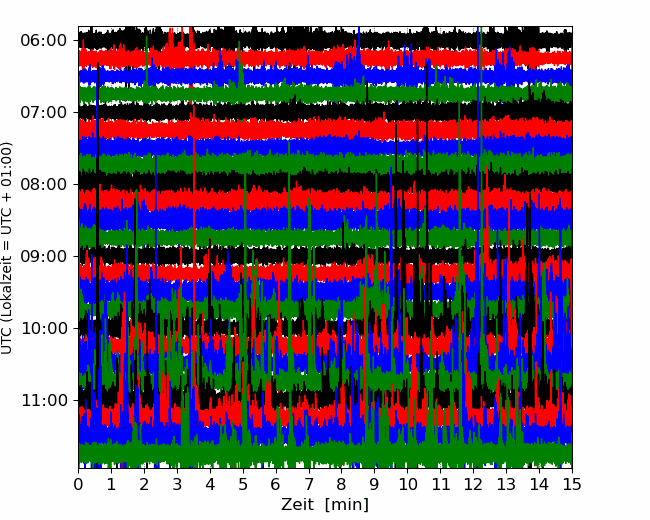Screen dimensions: 650x520
Task: Click the x-axis tick label 3
Action: tap(177, 484)
